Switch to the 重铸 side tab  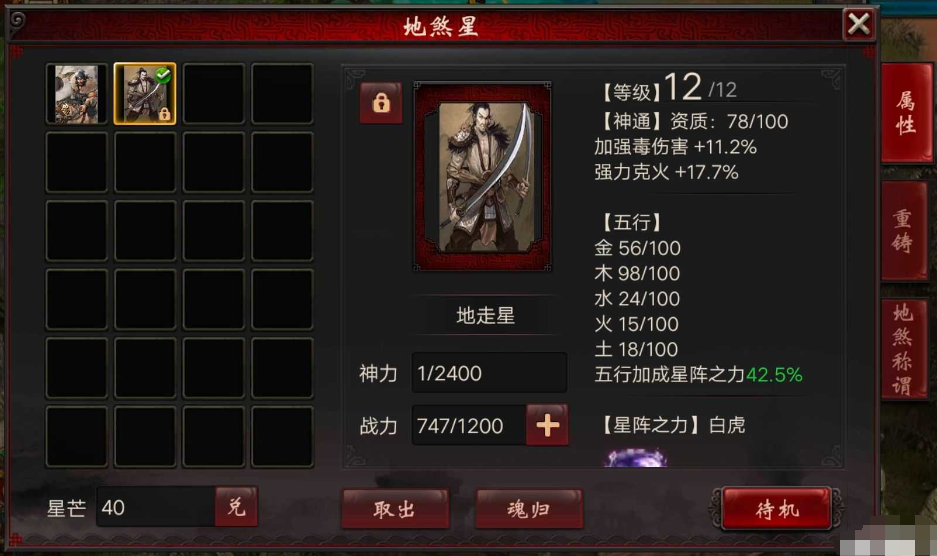pos(904,231)
